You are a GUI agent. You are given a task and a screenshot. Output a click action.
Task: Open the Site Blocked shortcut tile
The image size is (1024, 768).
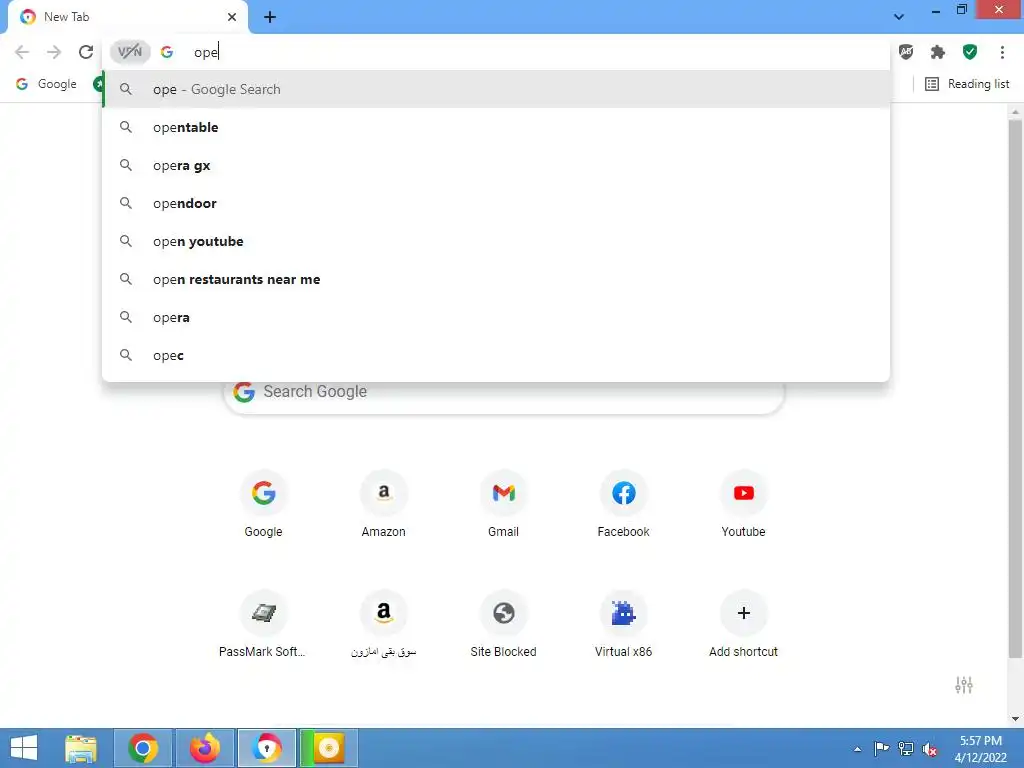click(x=504, y=624)
